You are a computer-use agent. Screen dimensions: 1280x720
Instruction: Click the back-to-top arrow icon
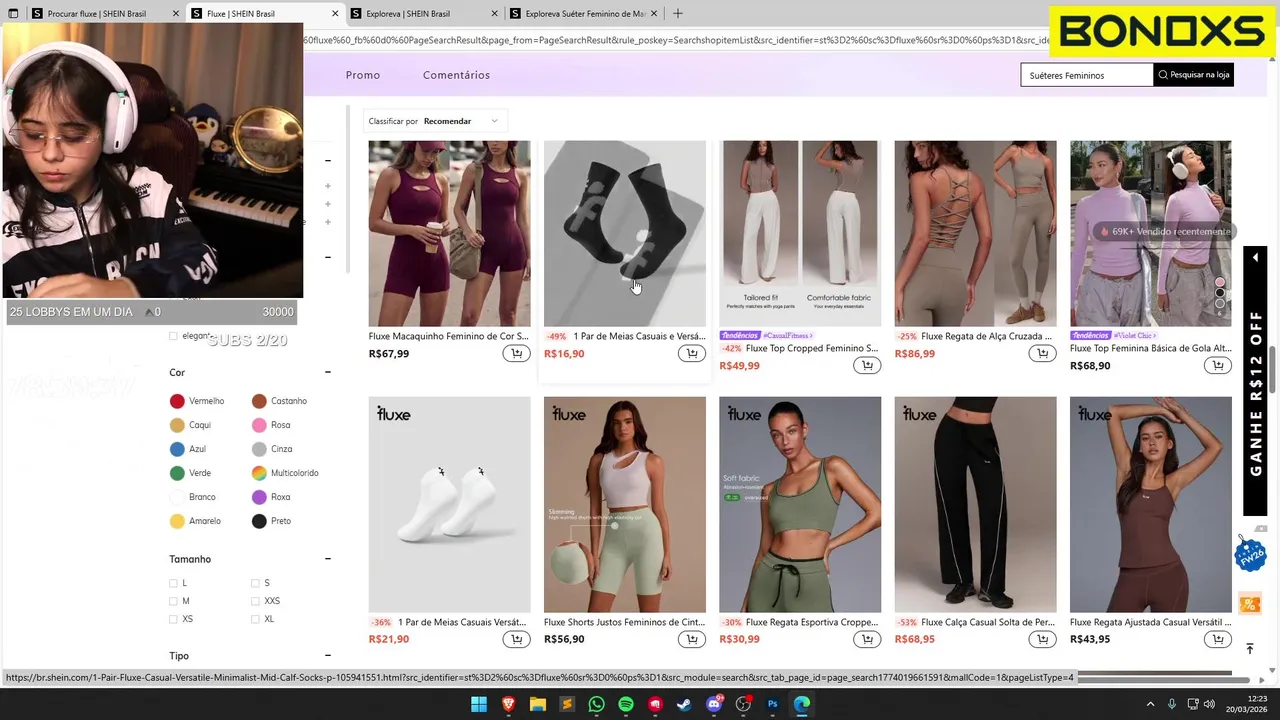click(1249, 648)
